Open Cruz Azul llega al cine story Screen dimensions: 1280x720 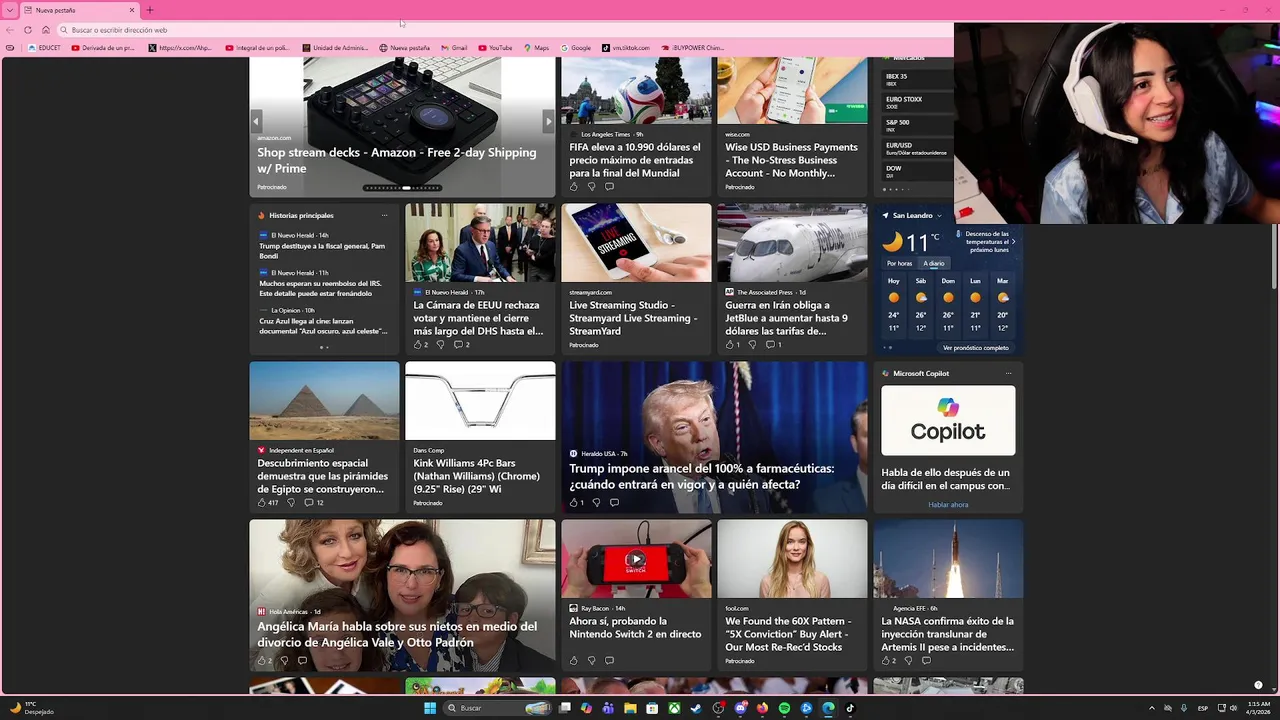click(323, 326)
